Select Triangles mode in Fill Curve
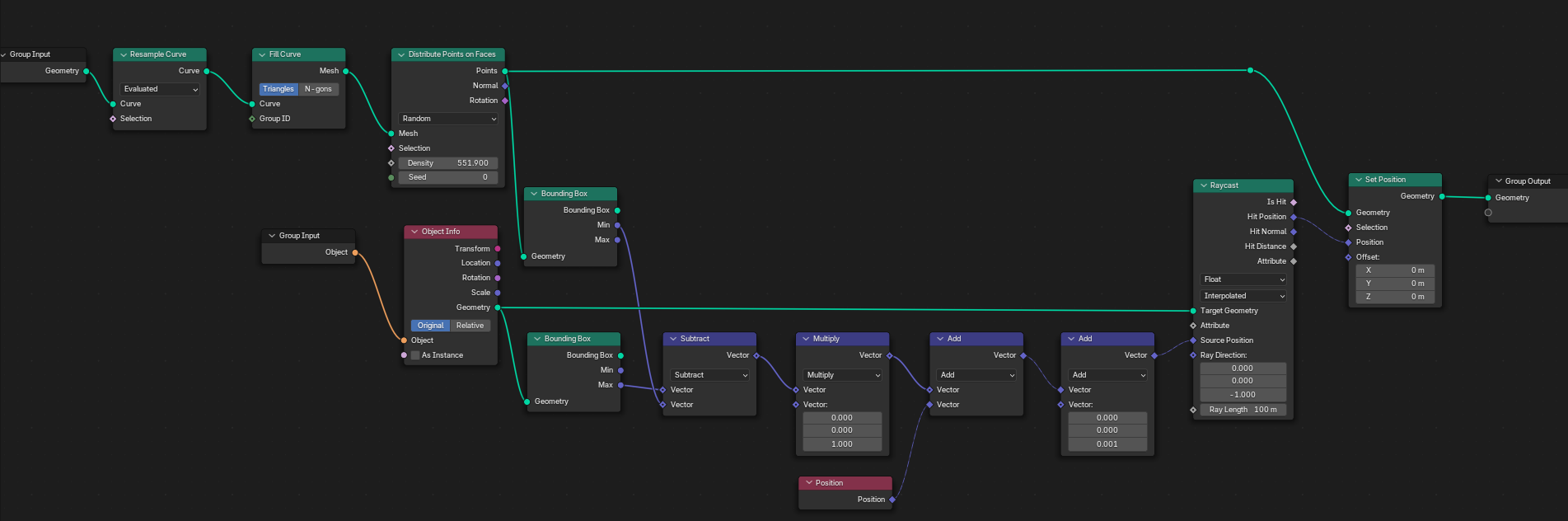Viewport: 1568px width, 521px height. 278,89
